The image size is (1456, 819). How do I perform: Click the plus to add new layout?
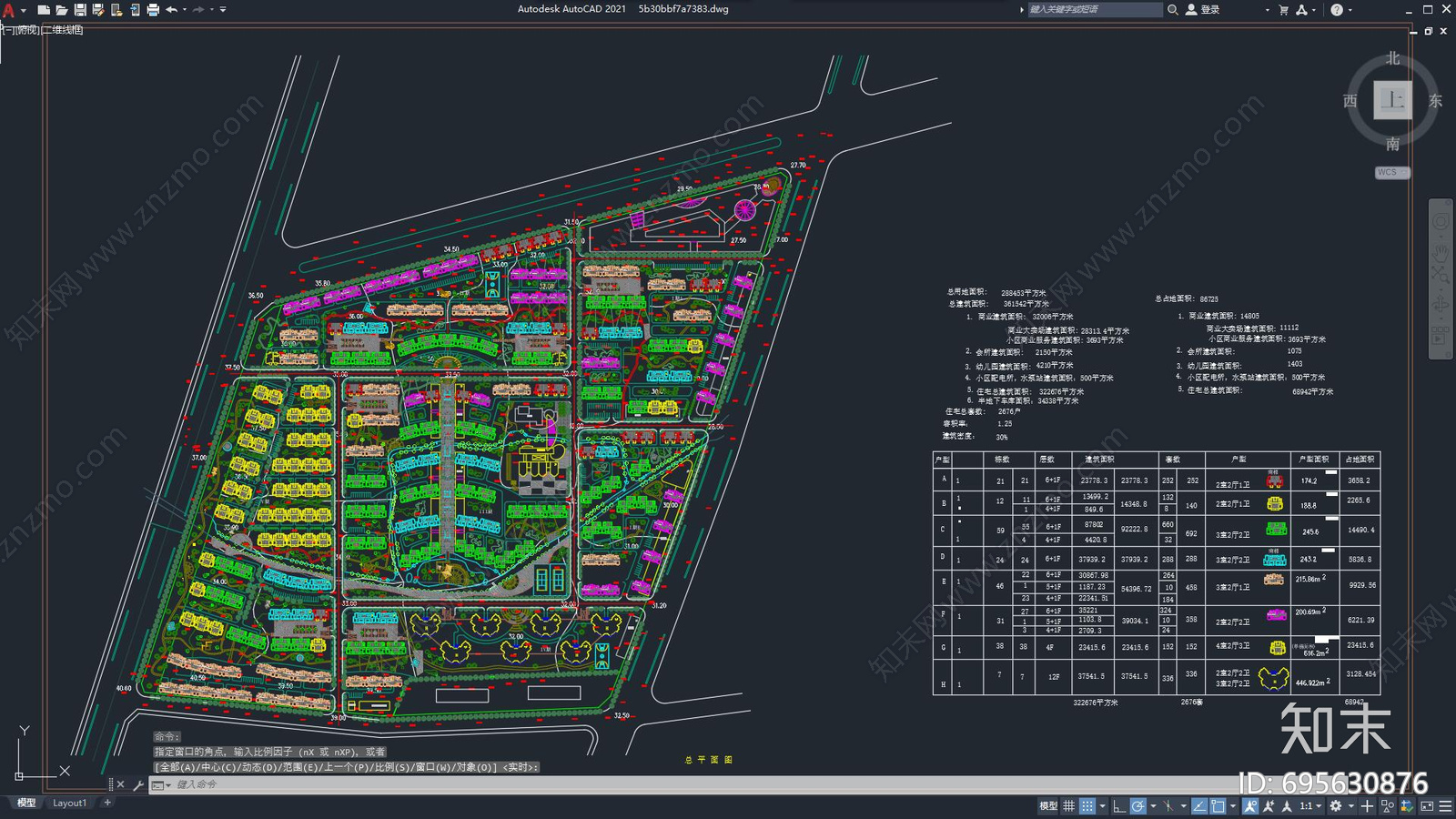pos(107,803)
